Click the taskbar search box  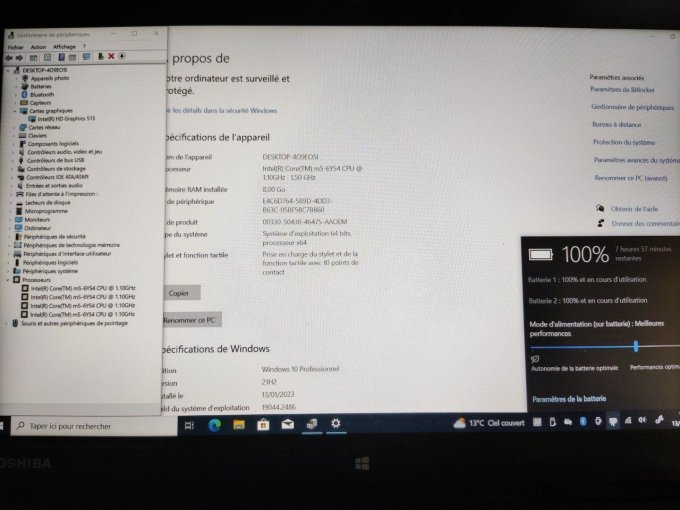coord(95,426)
